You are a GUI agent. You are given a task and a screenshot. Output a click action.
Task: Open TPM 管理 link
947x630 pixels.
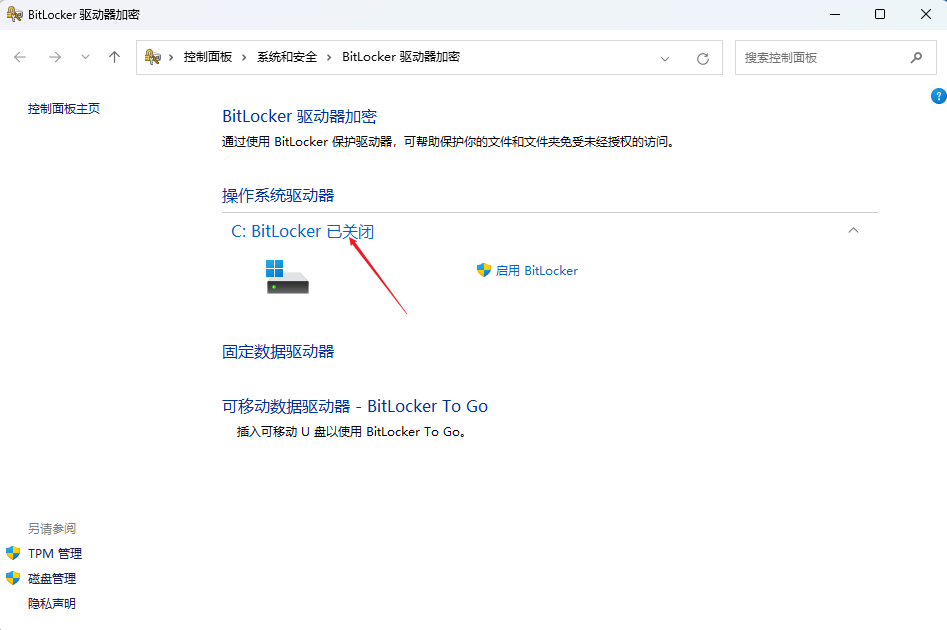coord(55,553)
